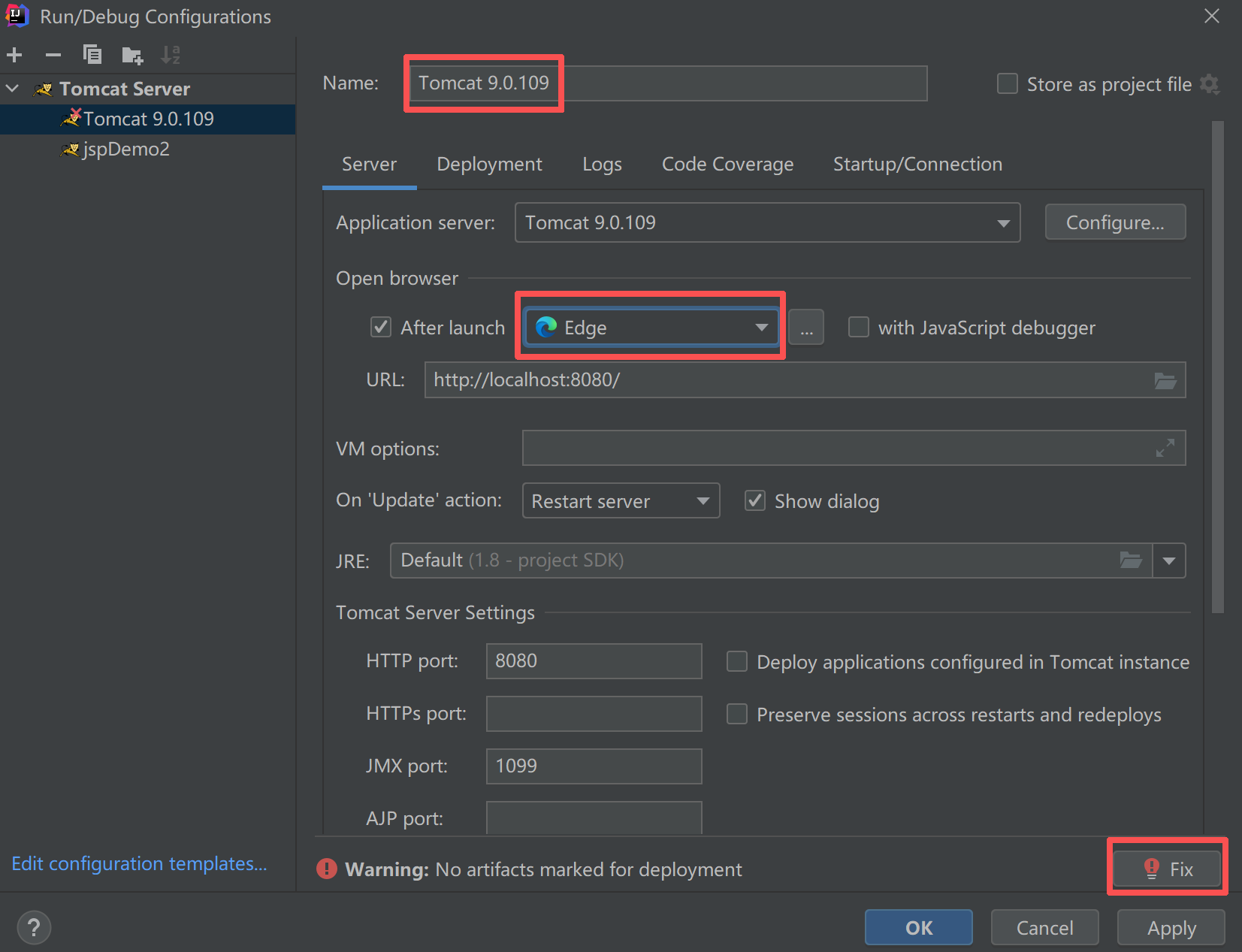Switch to the Code Coverage tab
Image resolution: width=1242 pixels, height=952 pixels.
(727, 164)
